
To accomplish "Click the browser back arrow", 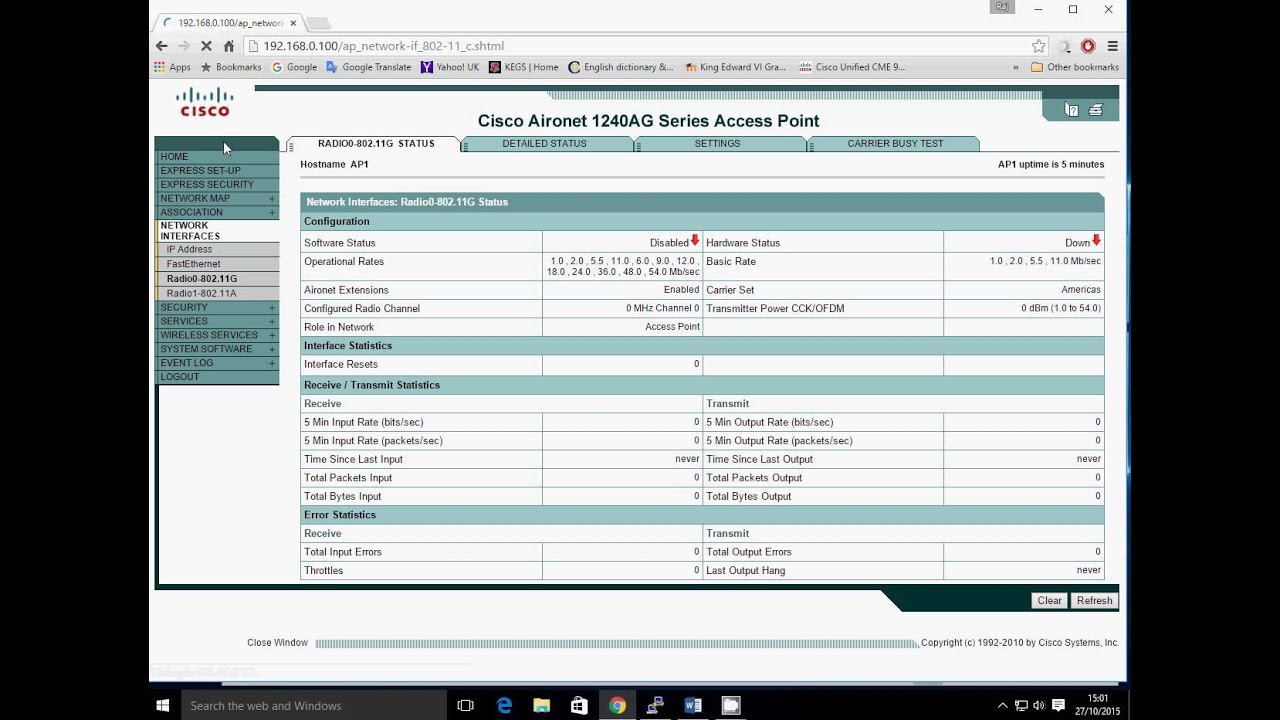I will tap(162, 46).
